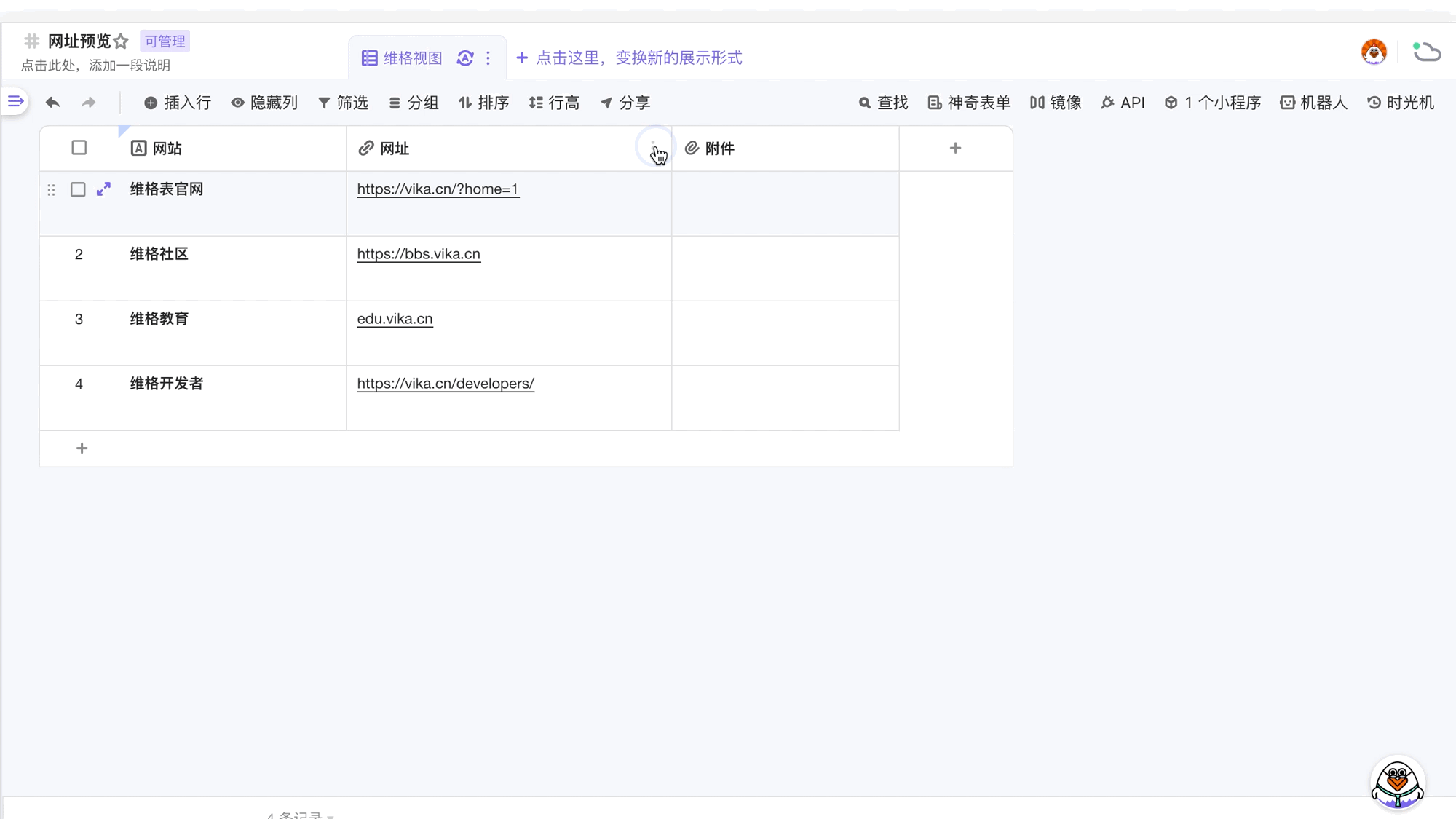Screen dimensions: 1456x819
Task: Click the redo arrow icon
Action: tap(88, 103)
